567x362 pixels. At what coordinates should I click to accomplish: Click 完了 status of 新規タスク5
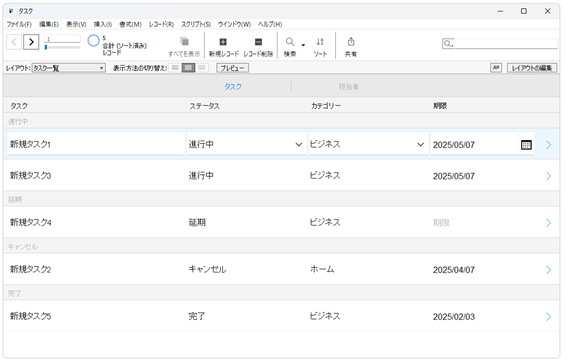(x=197, y=316)
